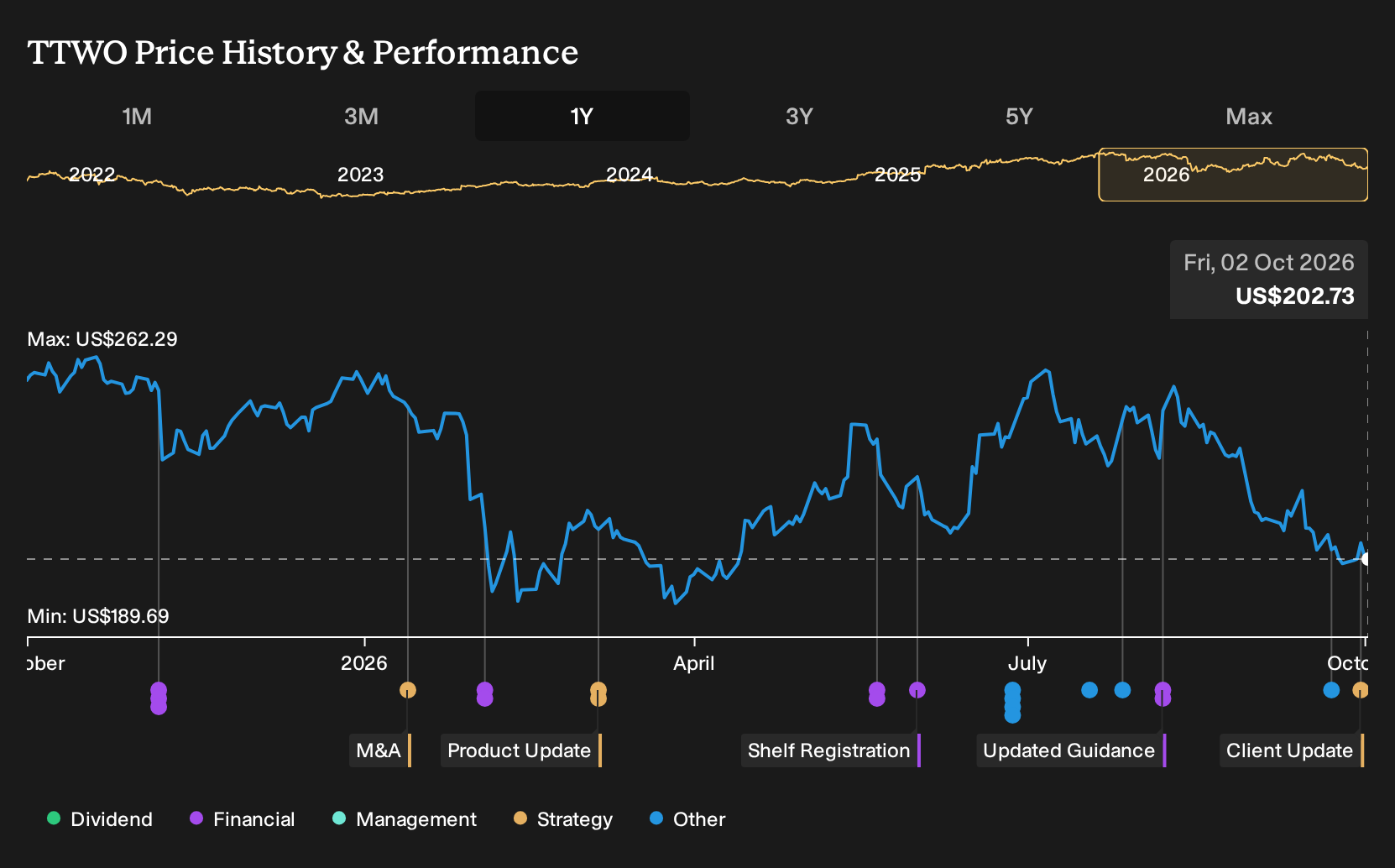Click the "Max: US$262.29" label
Screen dimensions: 1395x868
tap(102, 339)
